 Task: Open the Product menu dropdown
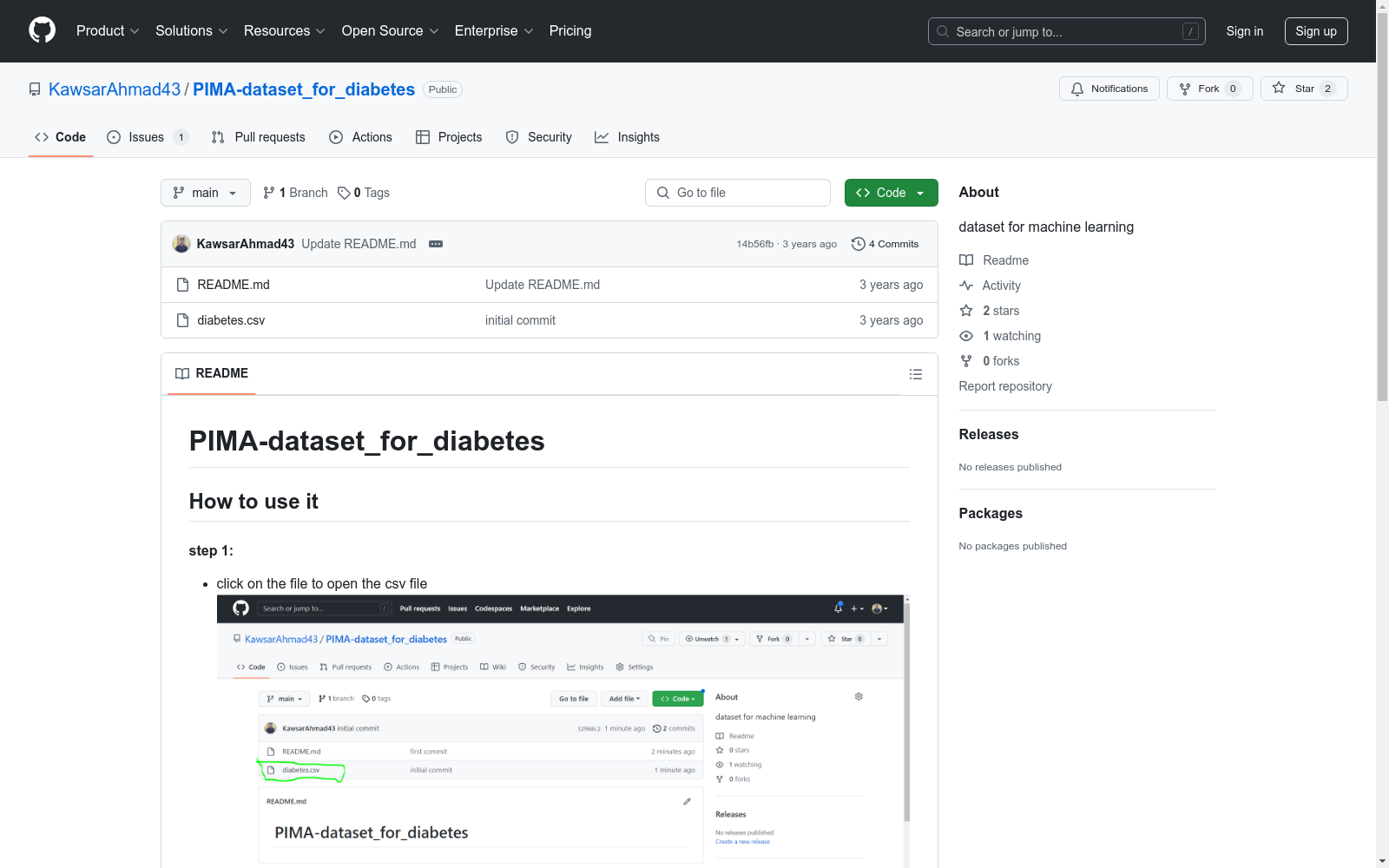[108, 30]
